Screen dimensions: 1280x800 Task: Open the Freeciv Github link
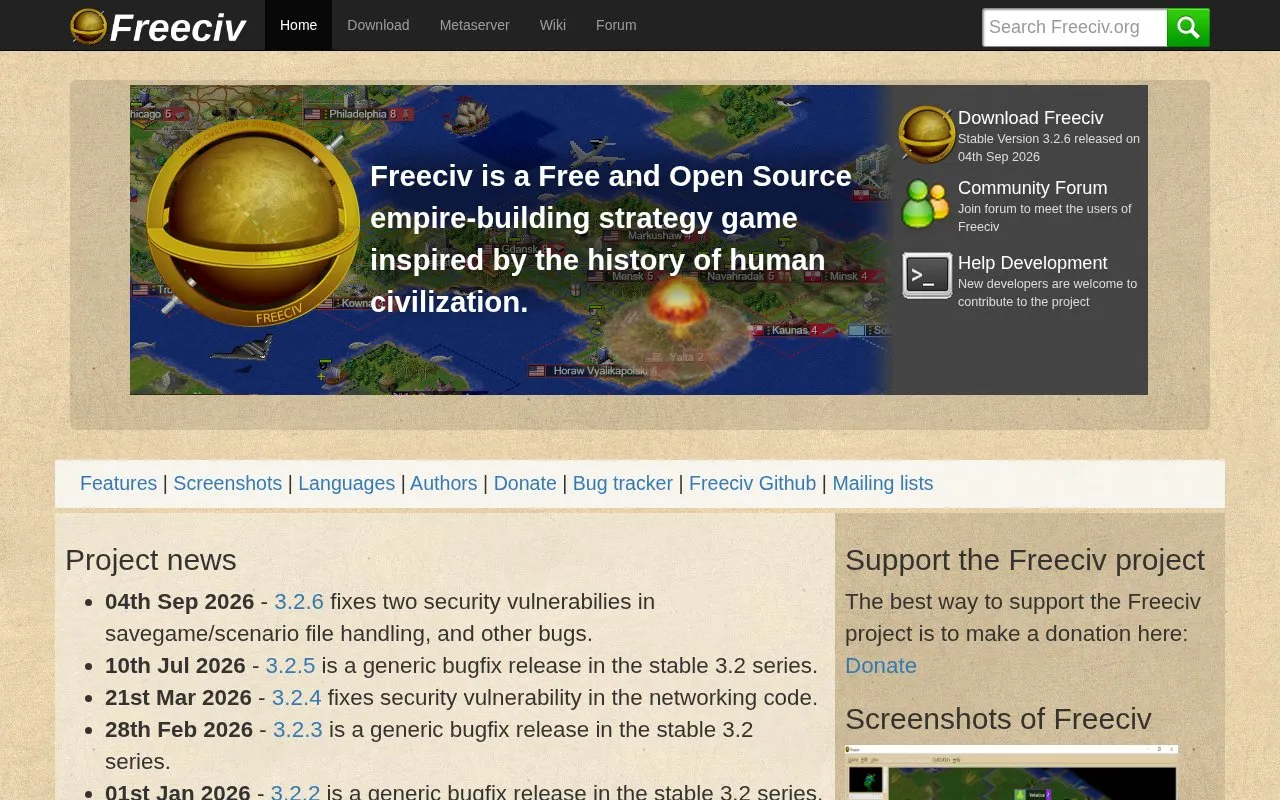(x=753, y=483)
